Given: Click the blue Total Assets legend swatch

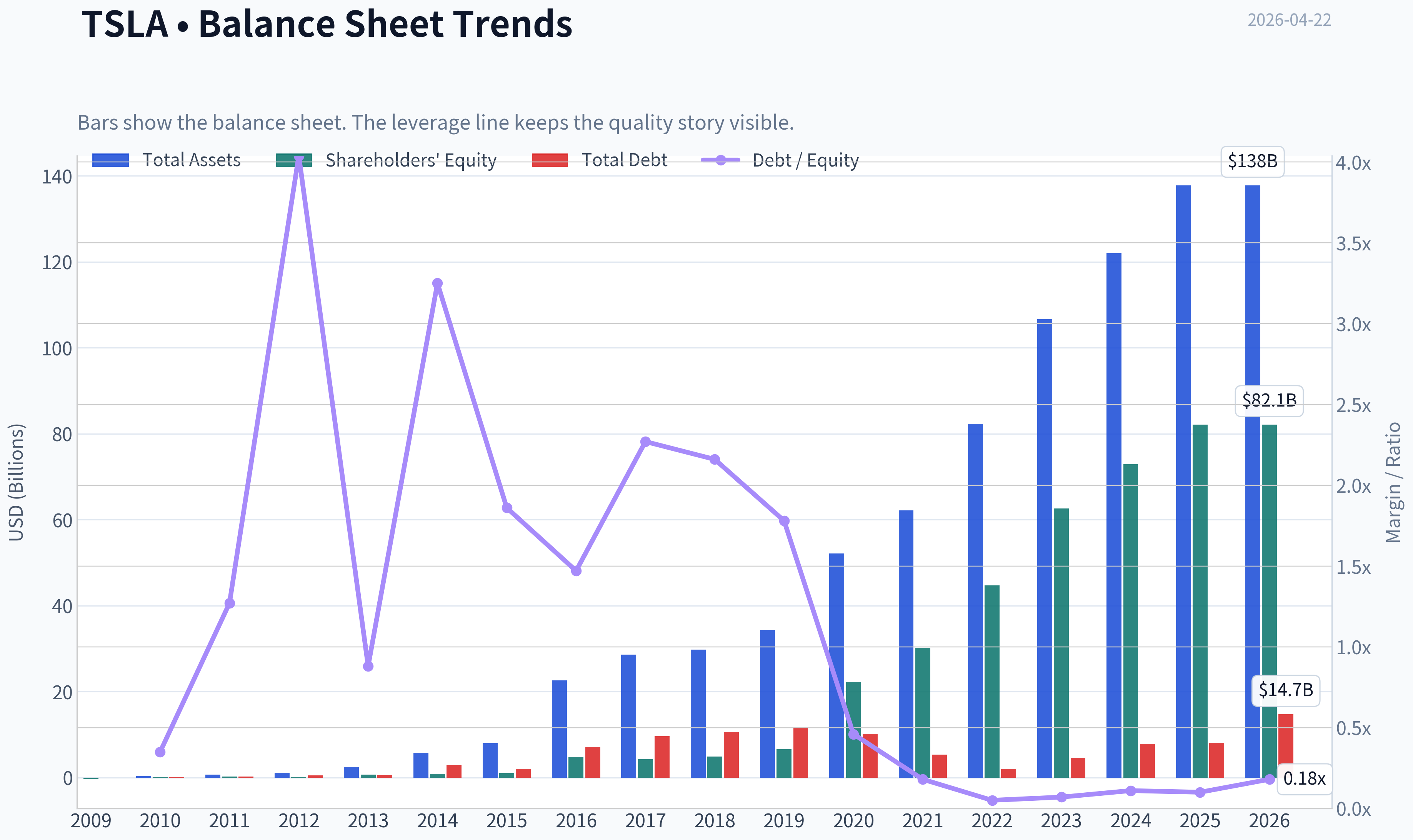Looking at the screenshot, I should pyautogui.click(x=110, y=160).
